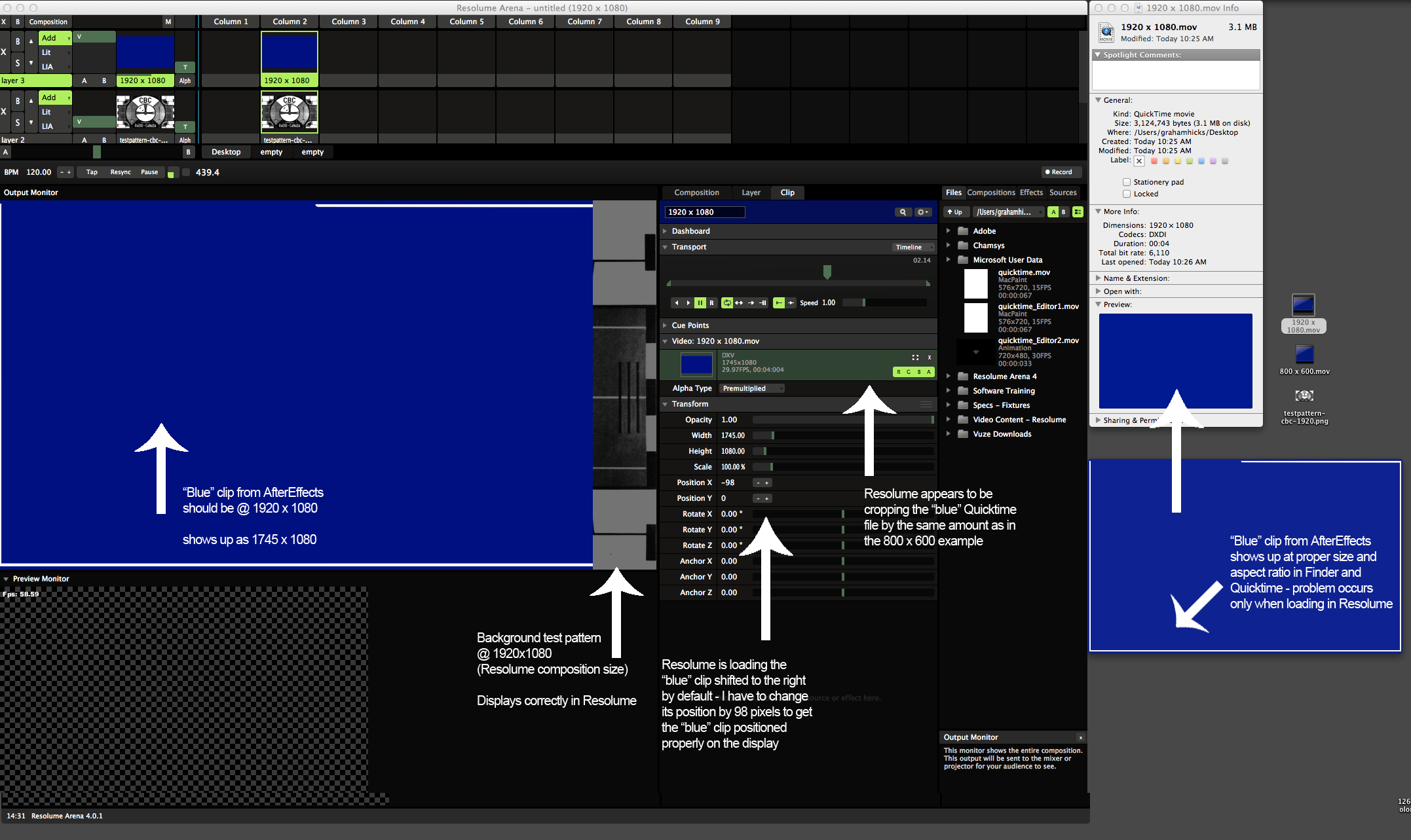Remove video with the X in clip row
Image resolution: width=1411 pixels, height=840 pixels.
pos(929,357)
